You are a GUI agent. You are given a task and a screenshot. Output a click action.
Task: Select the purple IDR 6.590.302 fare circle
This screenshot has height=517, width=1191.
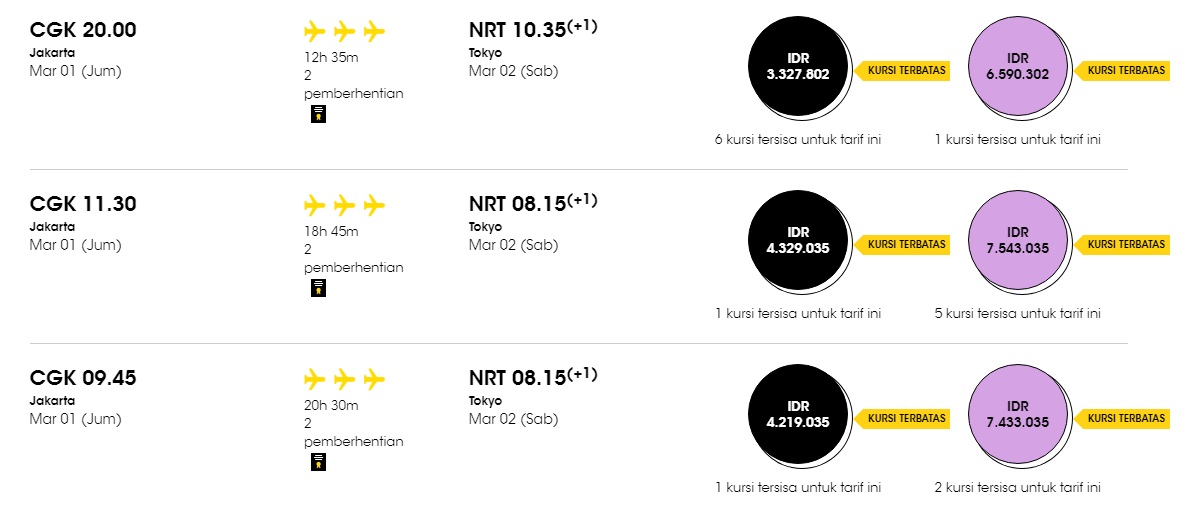coord(1018,68)
